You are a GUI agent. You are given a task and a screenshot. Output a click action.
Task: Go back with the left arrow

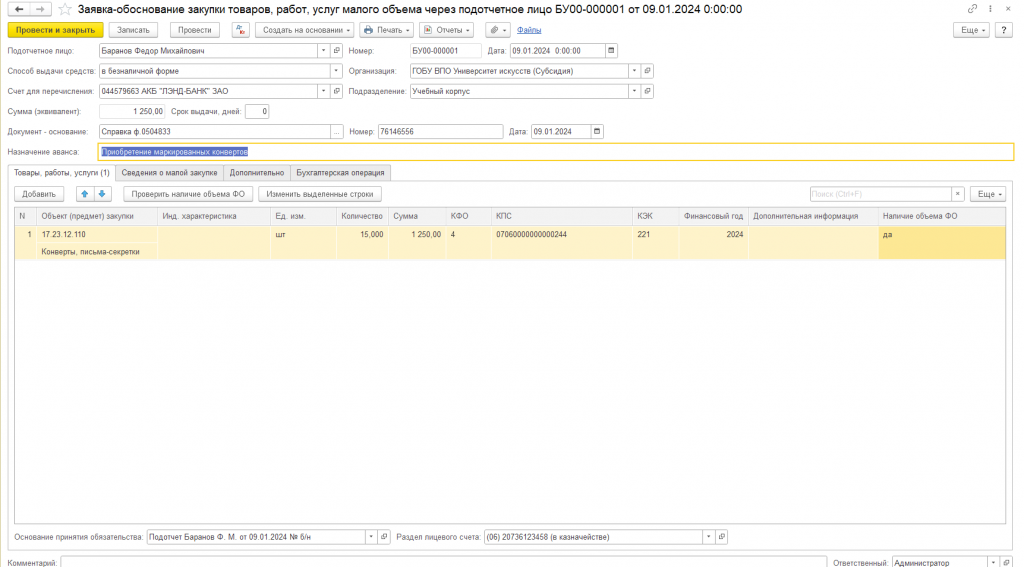19,9
